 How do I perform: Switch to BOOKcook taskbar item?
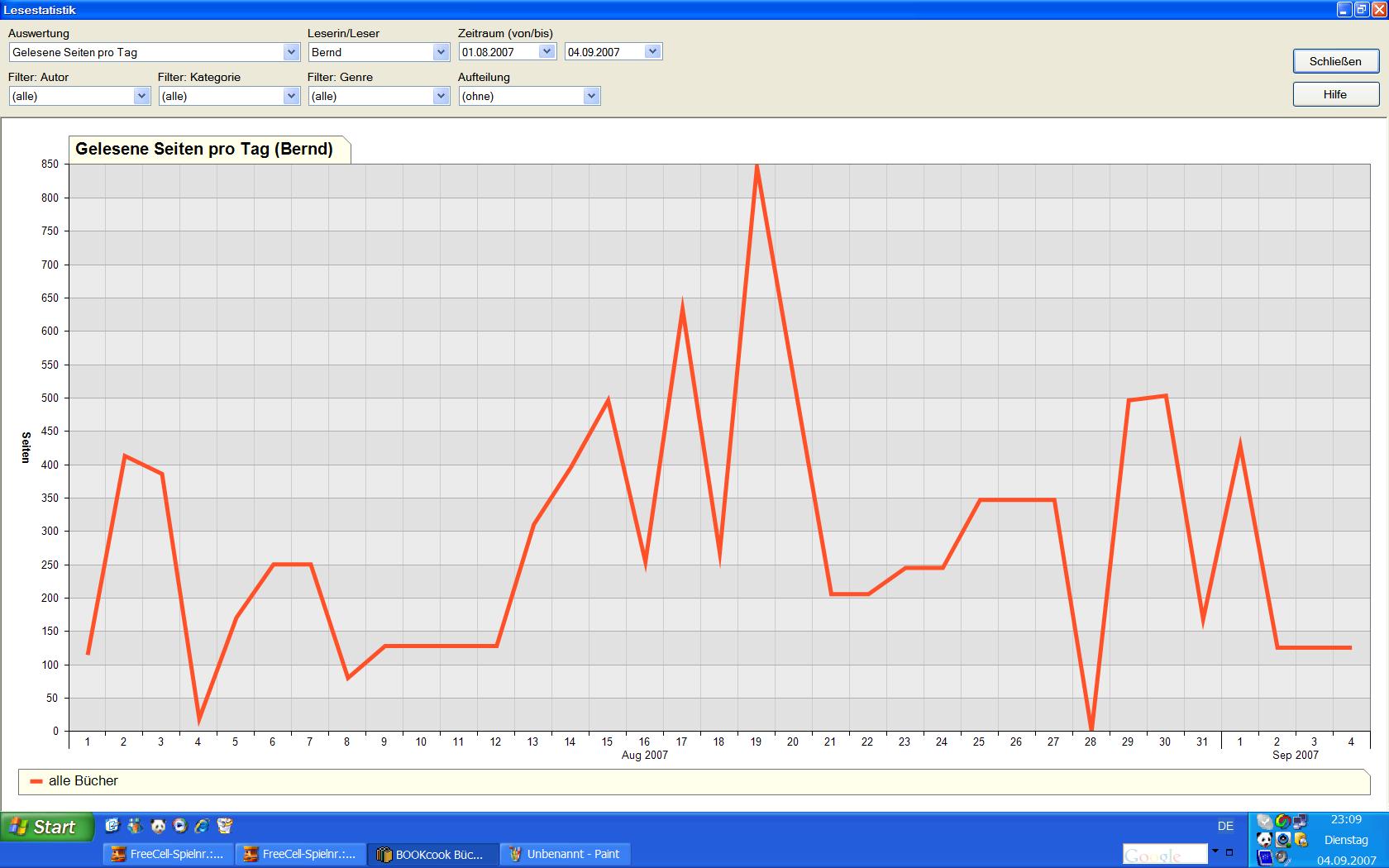pyautogui.click(x=432, y=854)
